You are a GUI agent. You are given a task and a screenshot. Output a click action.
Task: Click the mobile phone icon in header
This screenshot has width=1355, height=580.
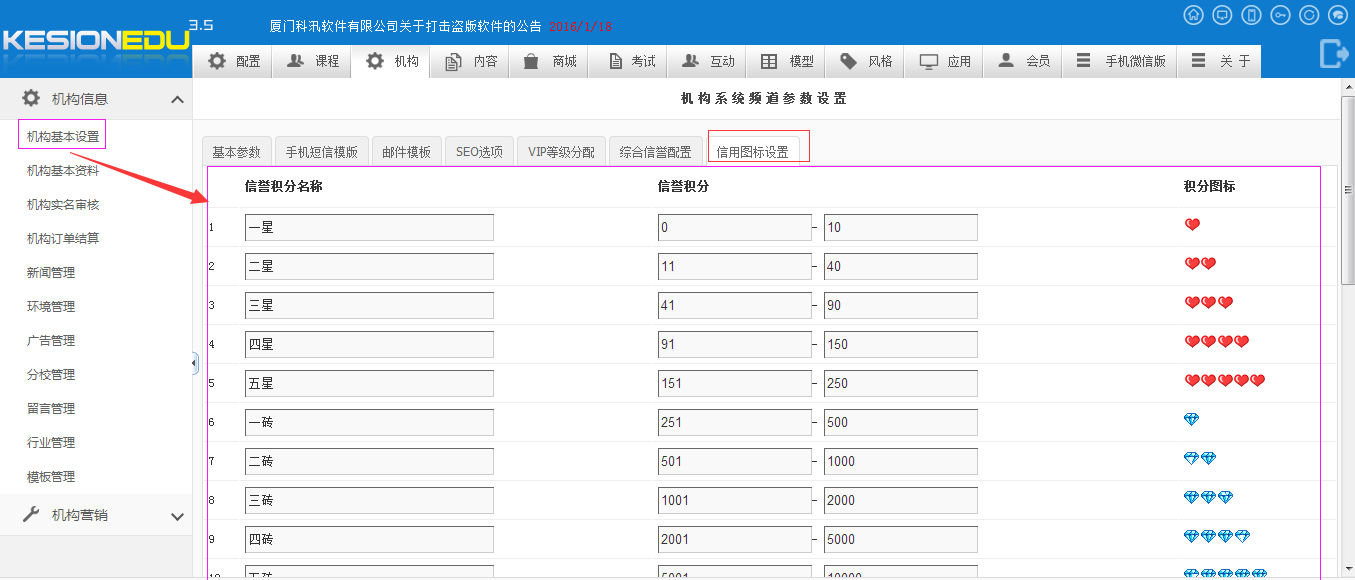[x=1251, y=15]
